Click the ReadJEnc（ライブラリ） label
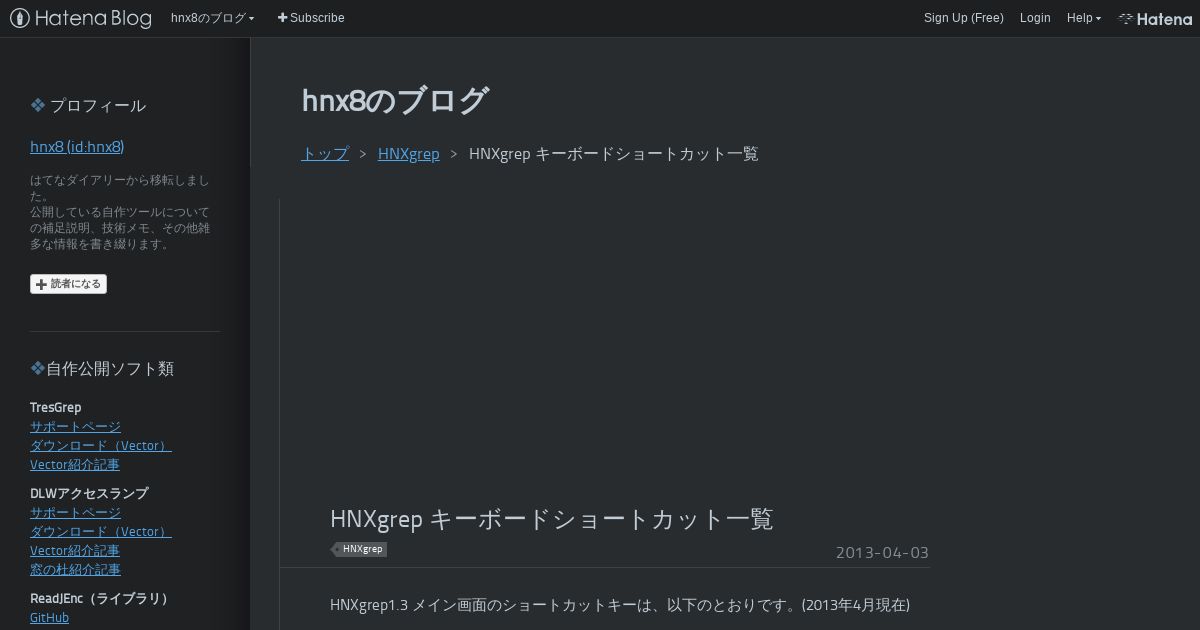The height and width of the screenshot is (630, 1200). (x=99, y=598)
